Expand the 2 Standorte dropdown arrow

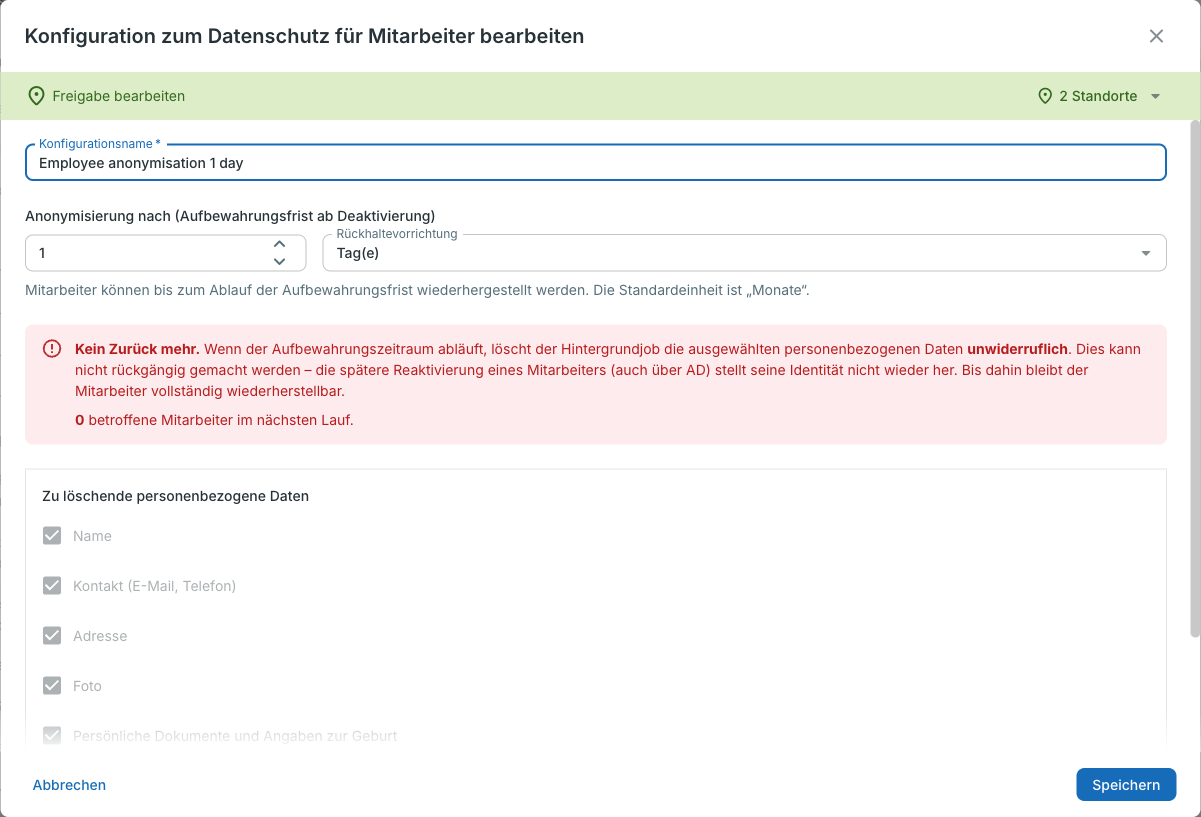(x=1155, y=97)
